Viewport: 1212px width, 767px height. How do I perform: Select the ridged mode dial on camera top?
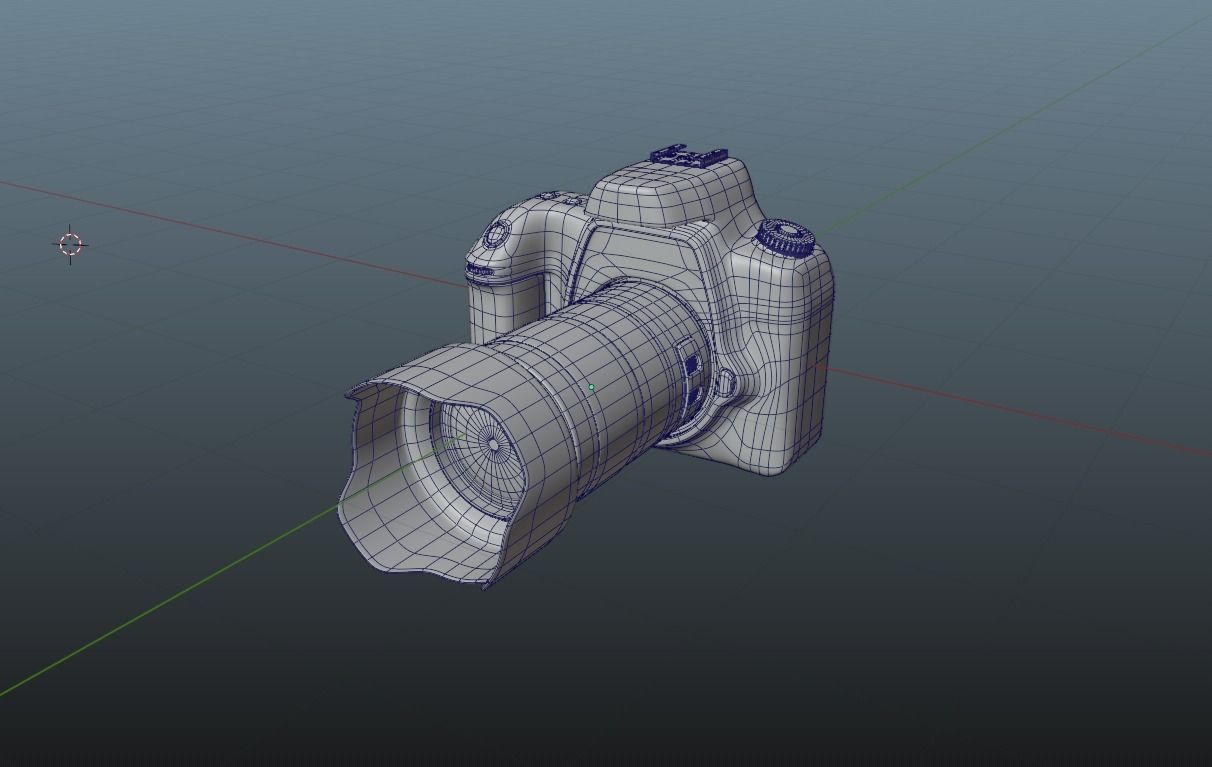(x=786, y=238)
